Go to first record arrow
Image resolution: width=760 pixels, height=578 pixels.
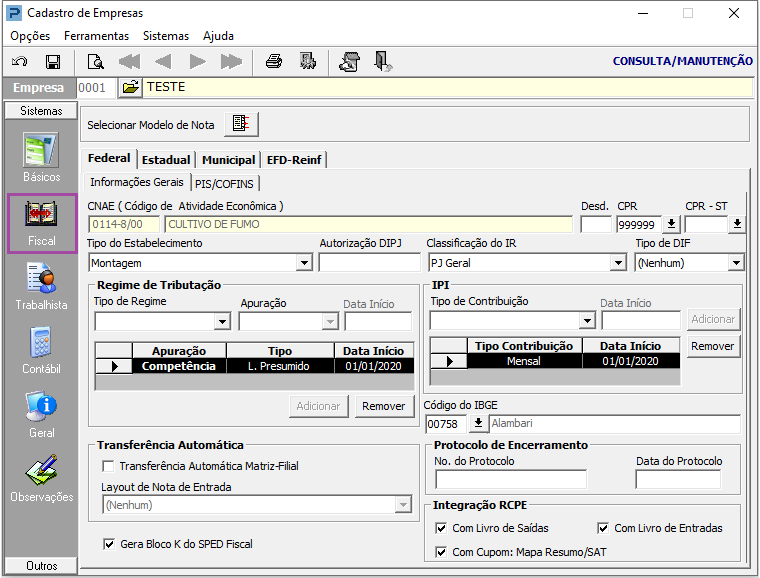tap(129, 62)
